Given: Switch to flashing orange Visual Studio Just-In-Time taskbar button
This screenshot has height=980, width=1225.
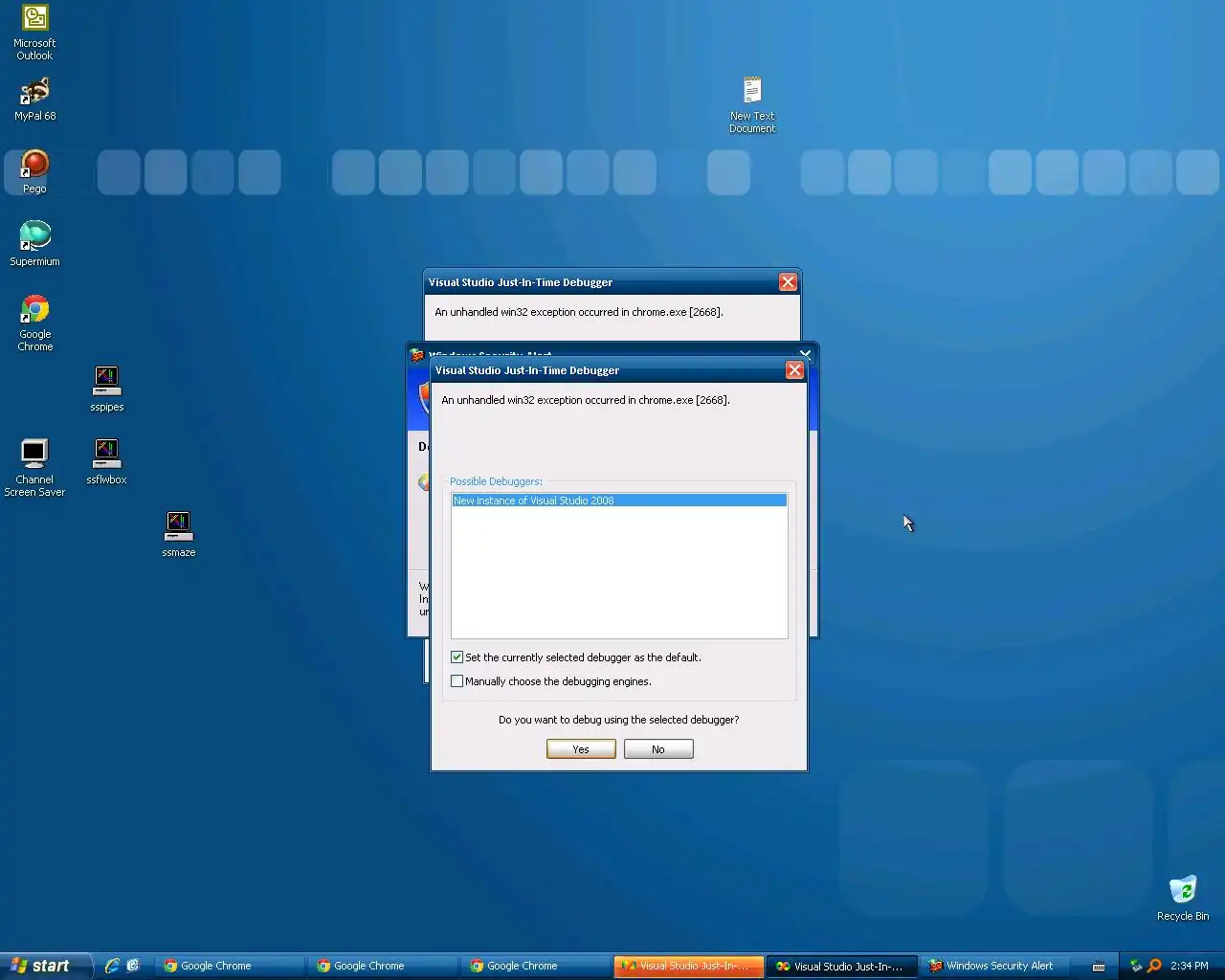Looking at the screenshot, I should point(689,966).
